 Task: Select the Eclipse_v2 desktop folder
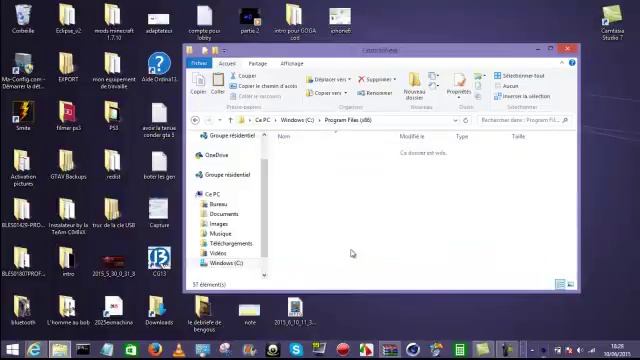click(68, 19)
